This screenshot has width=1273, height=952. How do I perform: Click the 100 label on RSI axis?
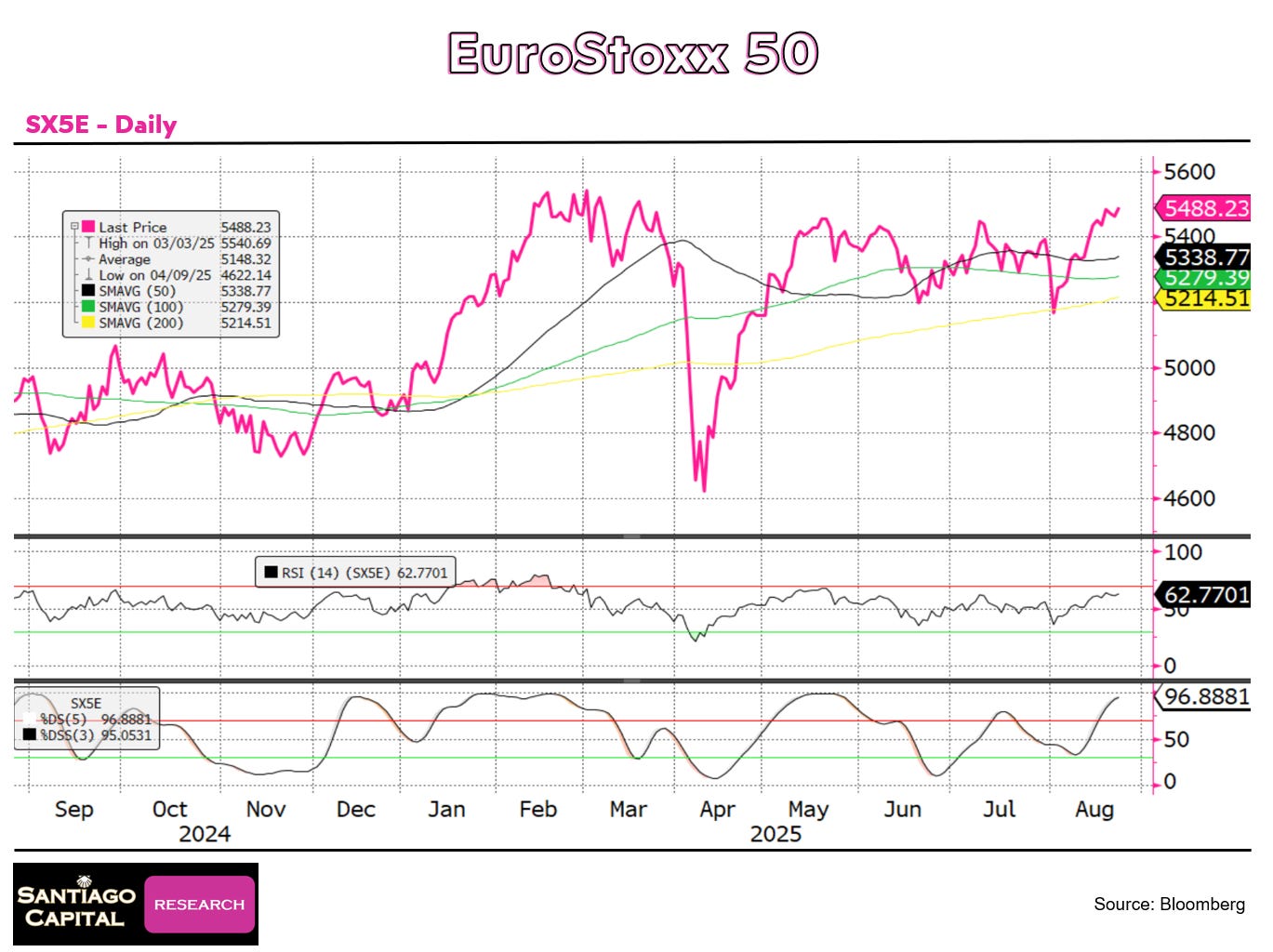pyautogui.click(x=1183, y=552)
